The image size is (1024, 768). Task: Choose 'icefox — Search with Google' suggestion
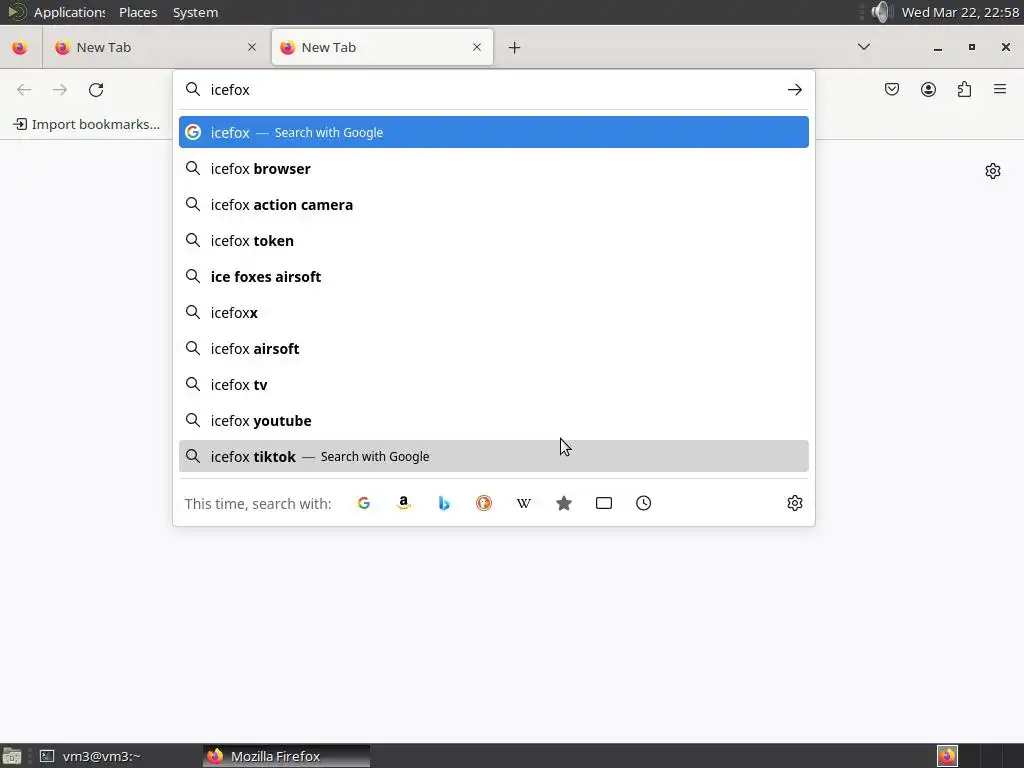(494, 132)
